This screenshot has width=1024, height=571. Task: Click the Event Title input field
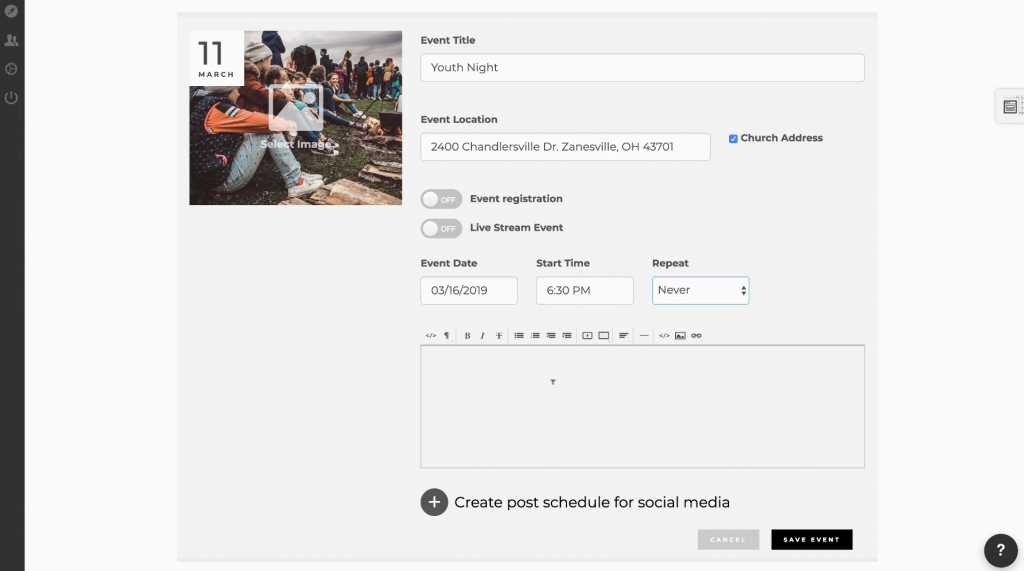tap(642, 68)
